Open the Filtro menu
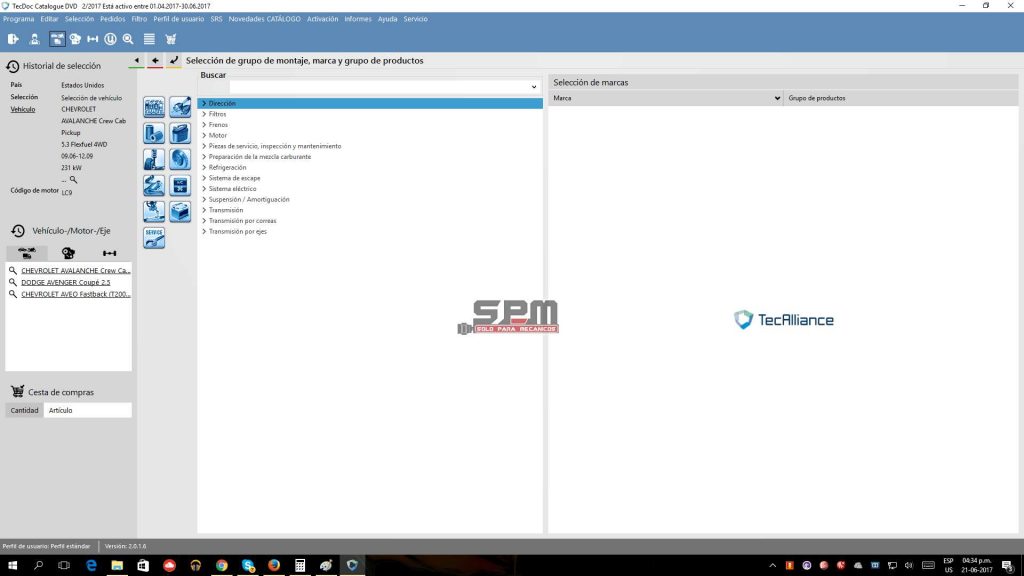This screenshot has width=1024, height=576. (x=139, y=19)
